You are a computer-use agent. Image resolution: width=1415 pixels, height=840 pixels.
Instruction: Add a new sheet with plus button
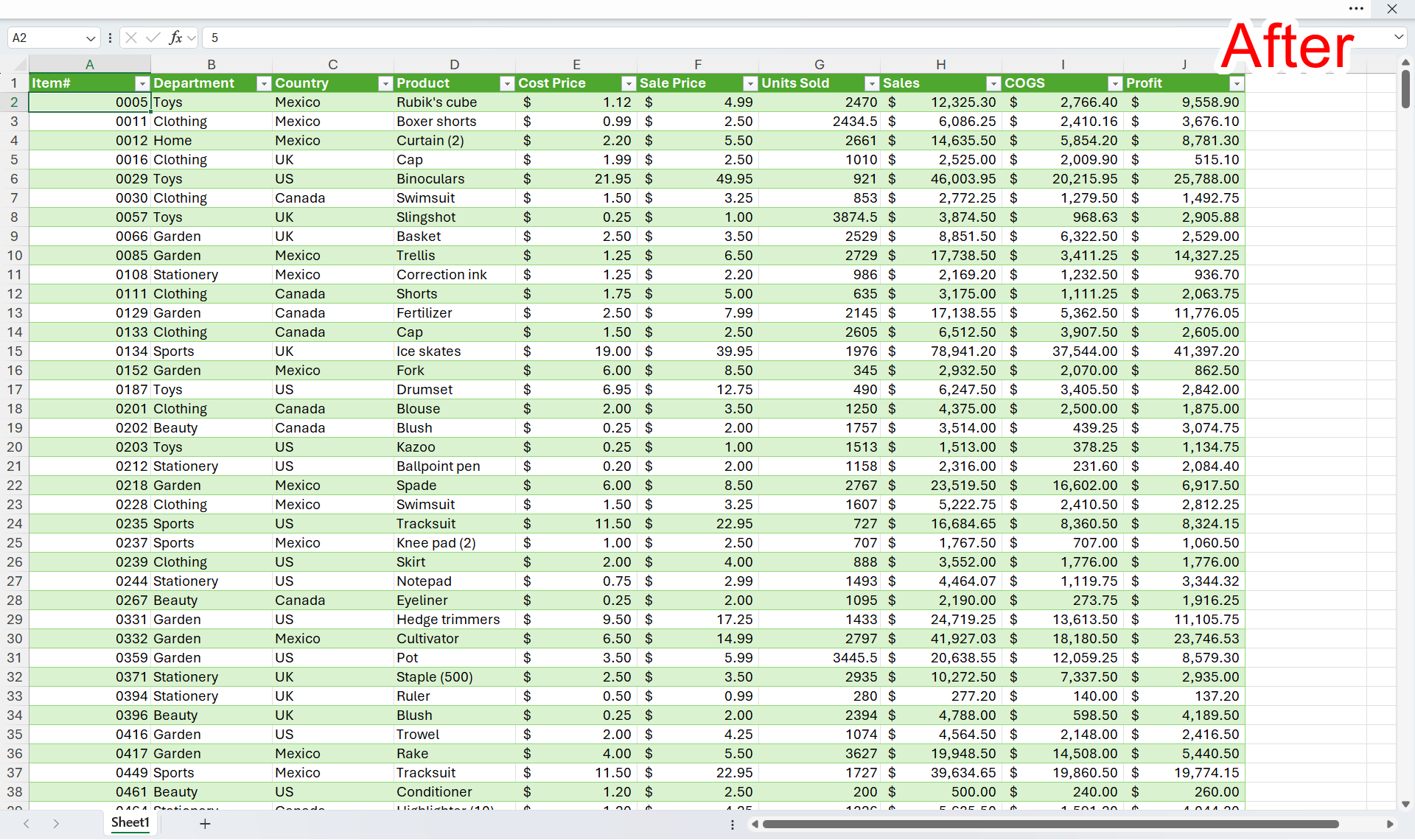tap(205, 824)
